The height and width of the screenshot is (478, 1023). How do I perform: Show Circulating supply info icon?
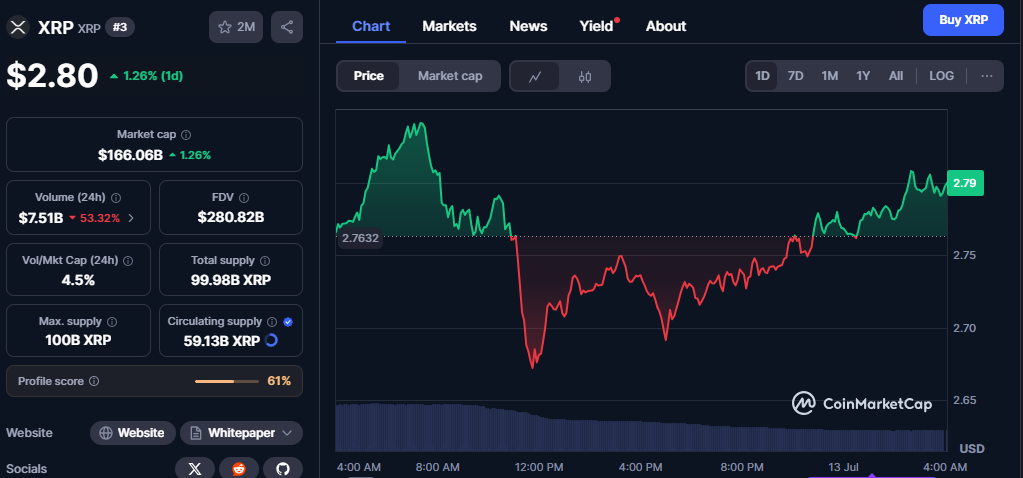point(272,321)
